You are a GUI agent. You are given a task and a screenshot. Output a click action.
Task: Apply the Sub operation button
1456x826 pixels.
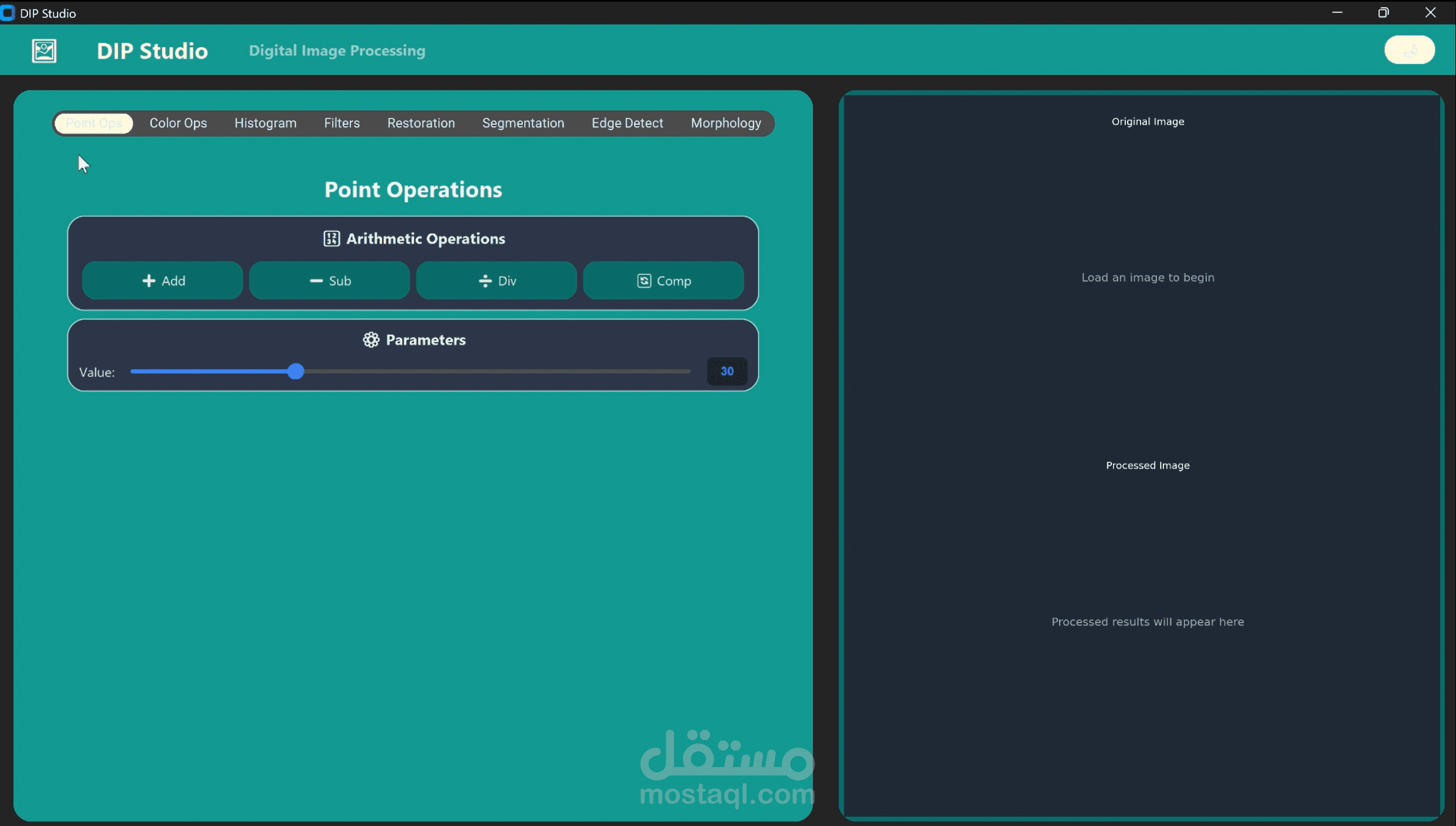click(x=329, y=280)
